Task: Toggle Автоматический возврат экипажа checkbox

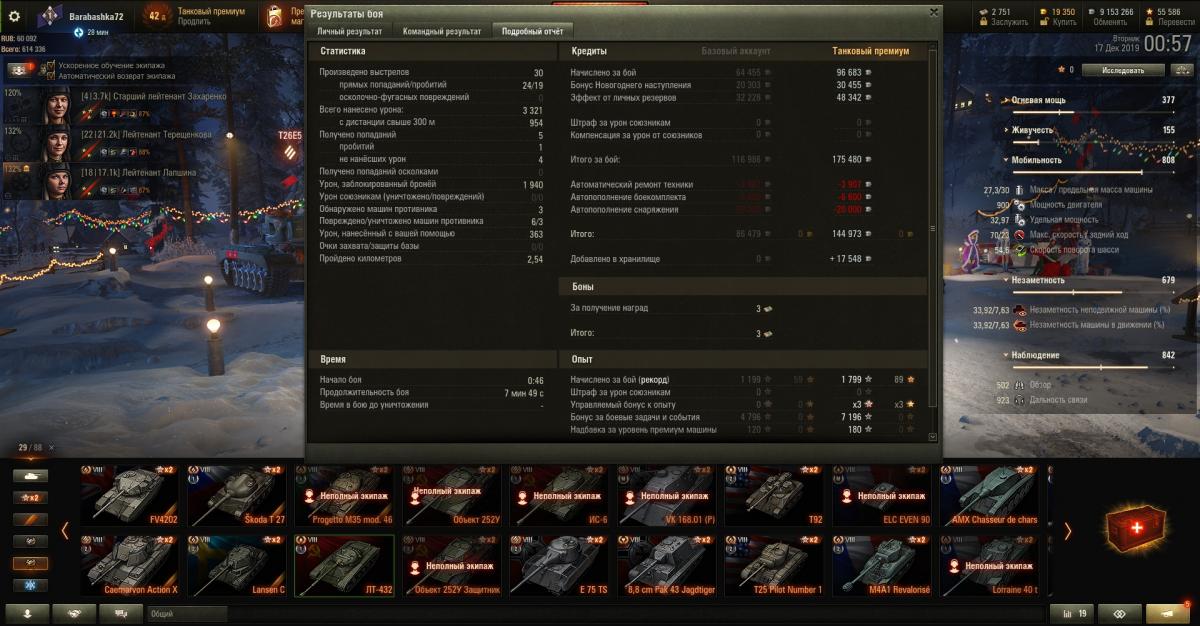Action: 51,76
